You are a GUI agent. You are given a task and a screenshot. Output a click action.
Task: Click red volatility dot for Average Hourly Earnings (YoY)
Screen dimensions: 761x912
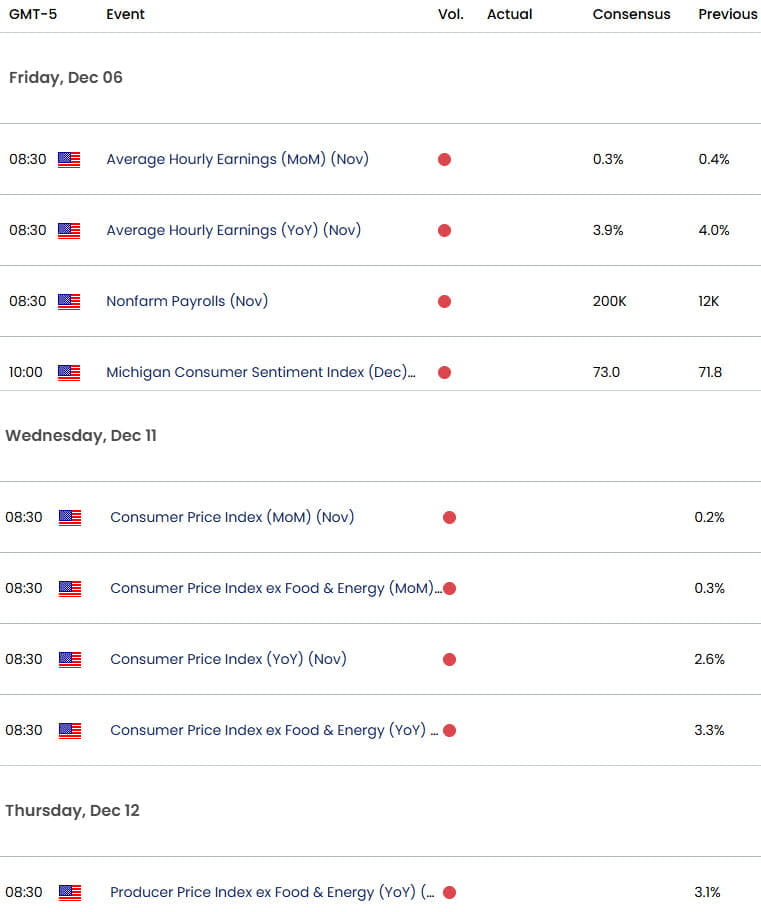click(x=444, y=230)
